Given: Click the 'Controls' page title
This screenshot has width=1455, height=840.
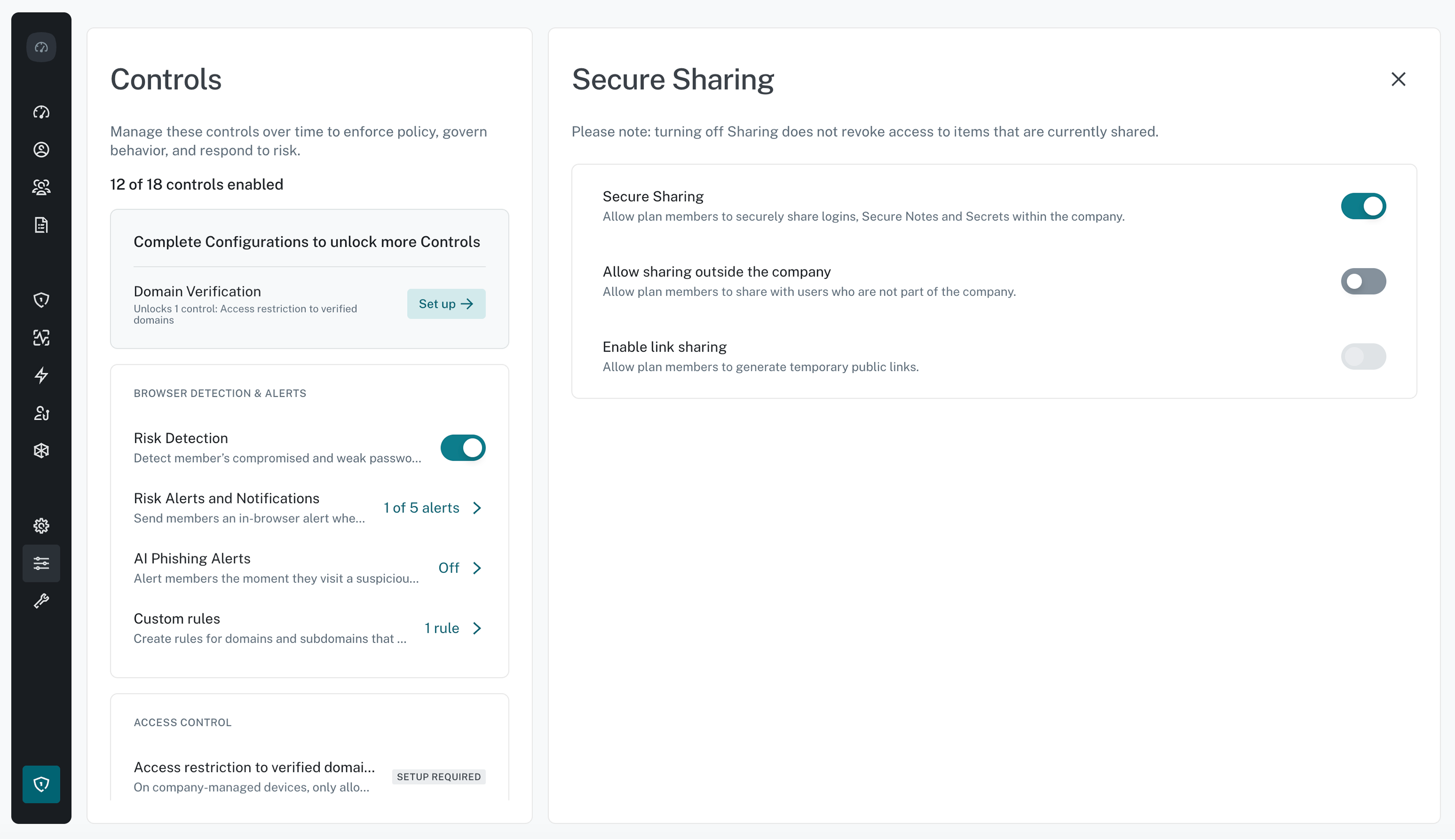Looking at the screenshot, I should click(165, 79).
